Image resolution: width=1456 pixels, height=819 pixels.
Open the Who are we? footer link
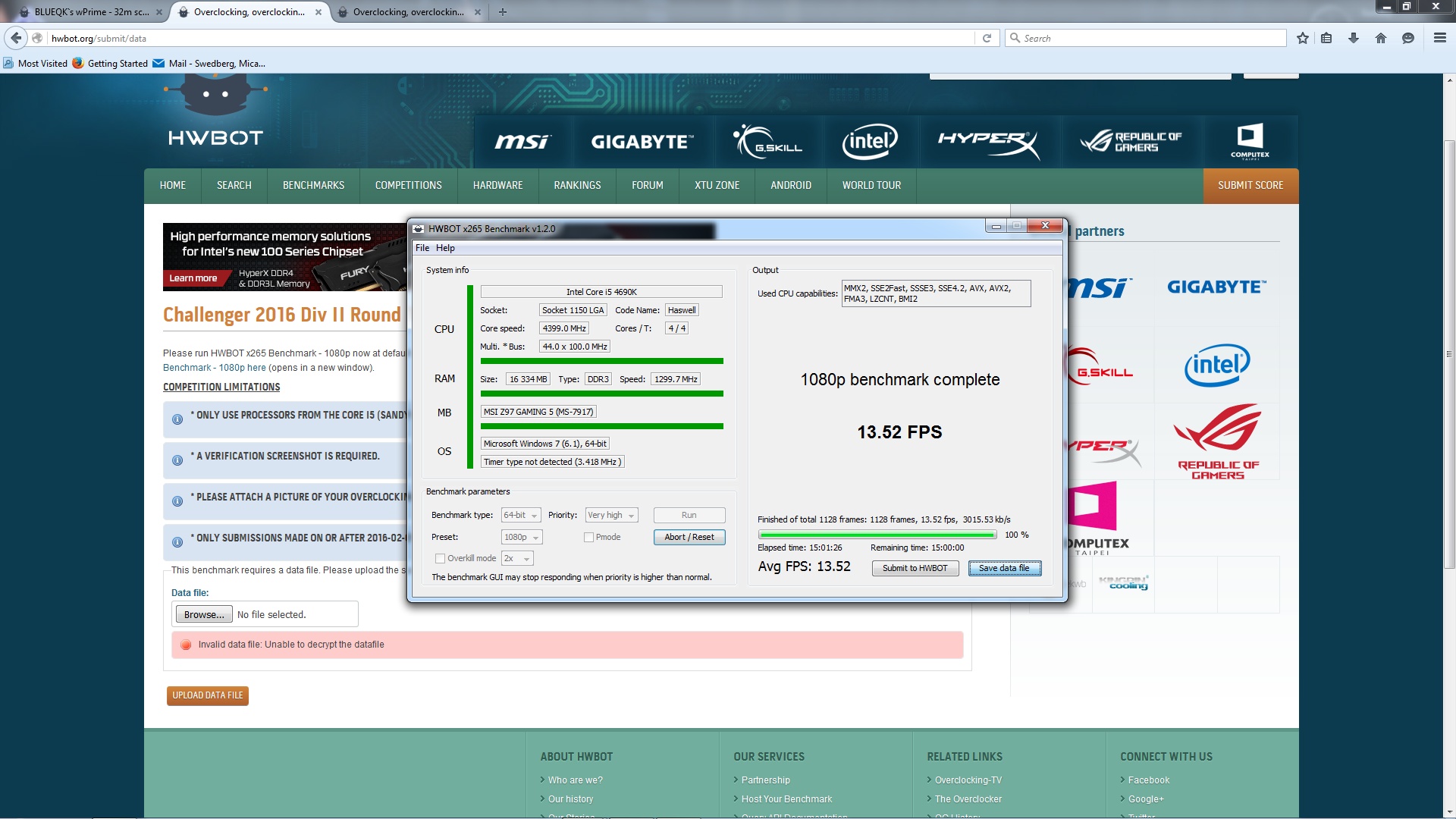(x=575, y=780)
